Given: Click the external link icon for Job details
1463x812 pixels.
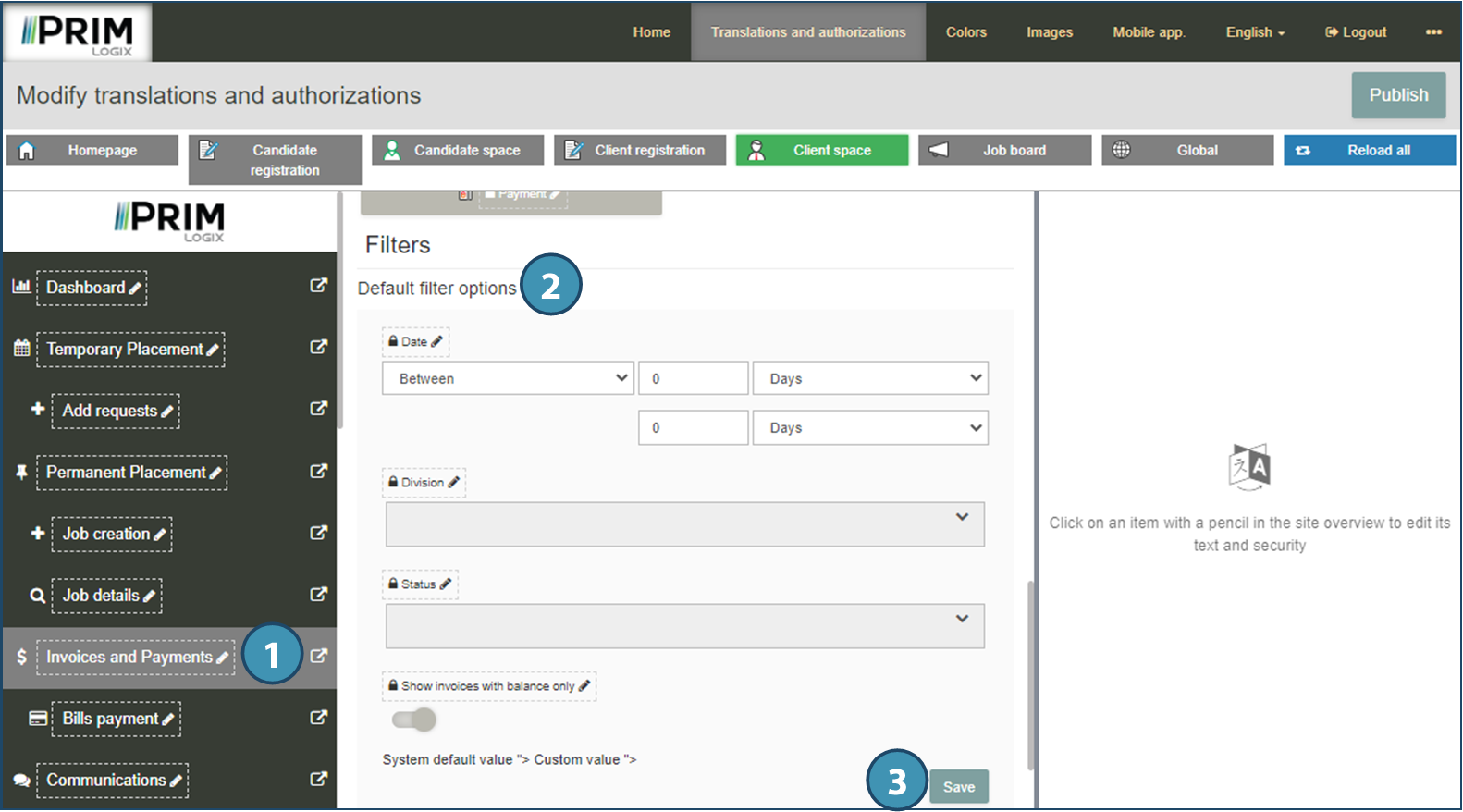Looking at the screenshot, I should click(x=318, y=595).
